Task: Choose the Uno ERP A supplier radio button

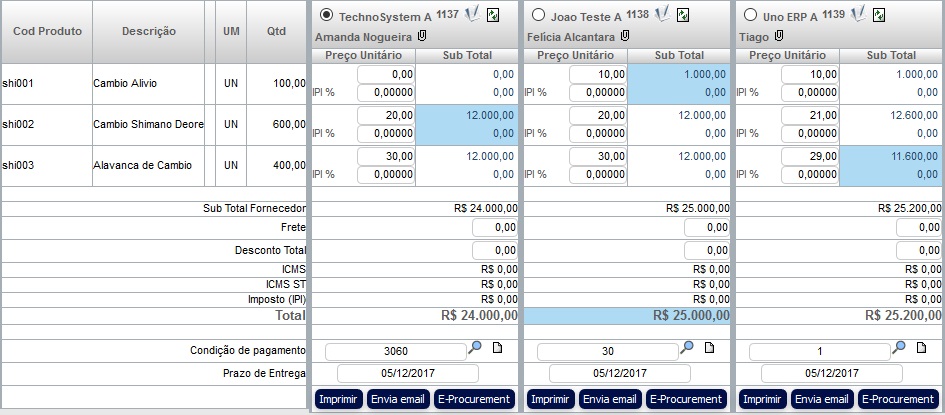Action: [751, 16]
